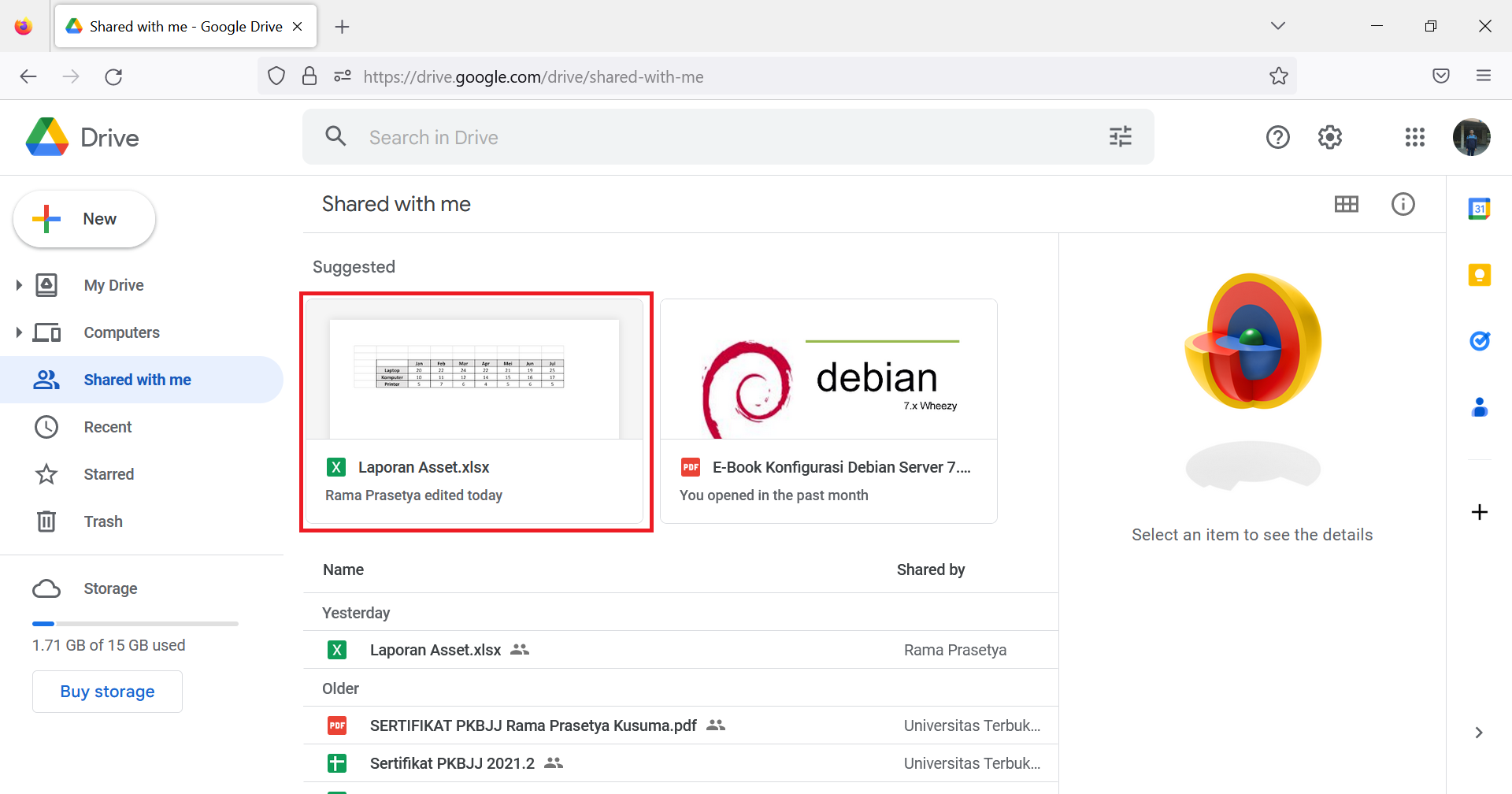1512x794 pixels.
Task: Select SERTIFIKAT PKBJJ Rama Prasetya Kusuma.pdf
Action: point(681,725)
